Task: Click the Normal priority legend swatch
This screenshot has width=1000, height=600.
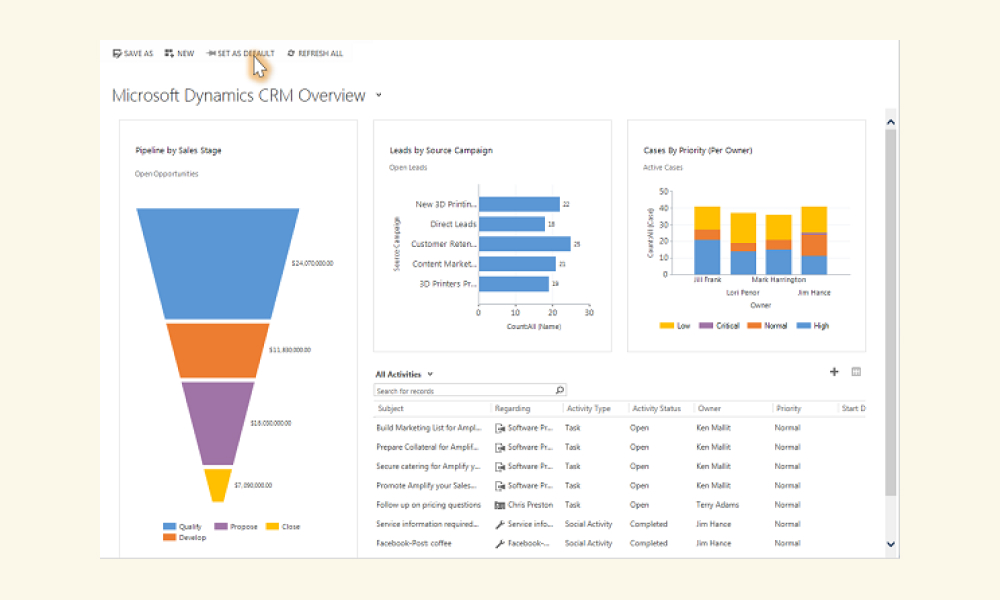Action: click(x=754, y=325)
